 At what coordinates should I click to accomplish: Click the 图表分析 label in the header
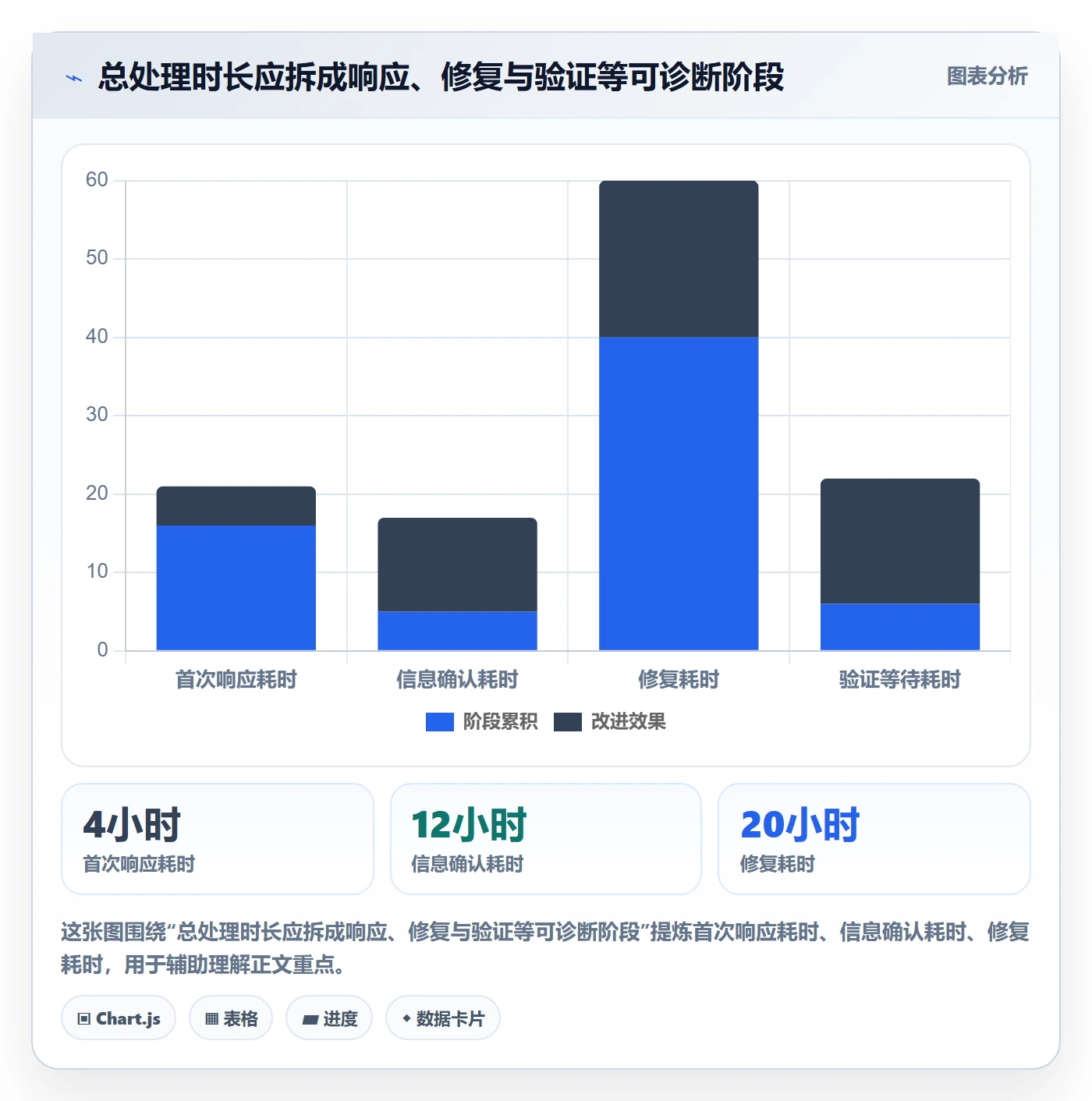coord(987,76)
